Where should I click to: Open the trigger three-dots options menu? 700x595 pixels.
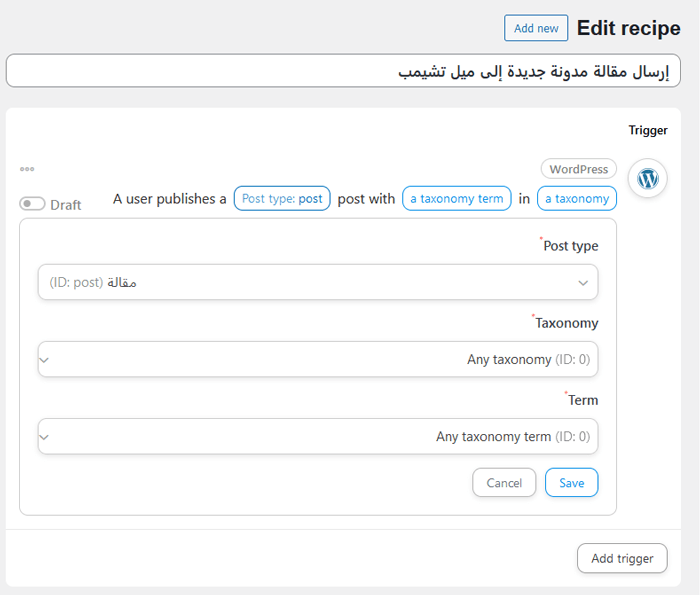pyautogui.click(x=27, y=169)
